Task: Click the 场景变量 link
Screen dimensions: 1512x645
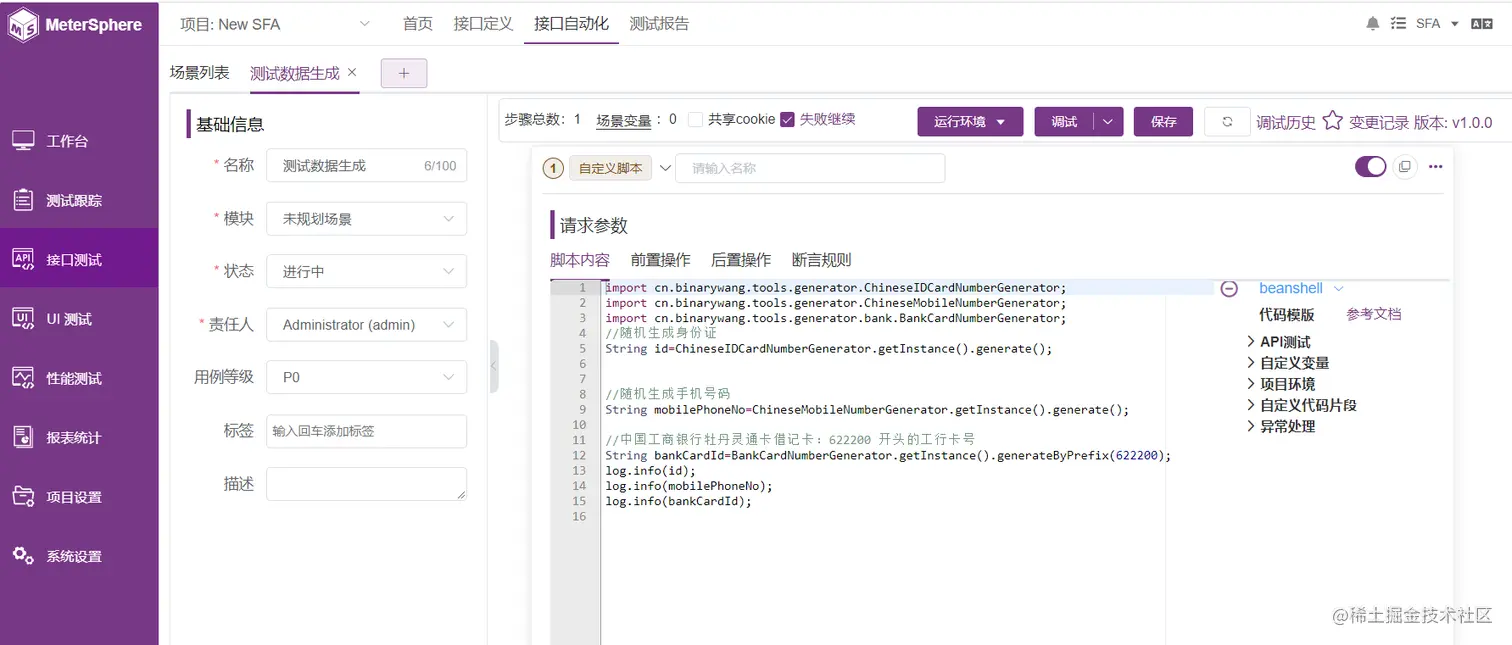Action: [624, 121]
